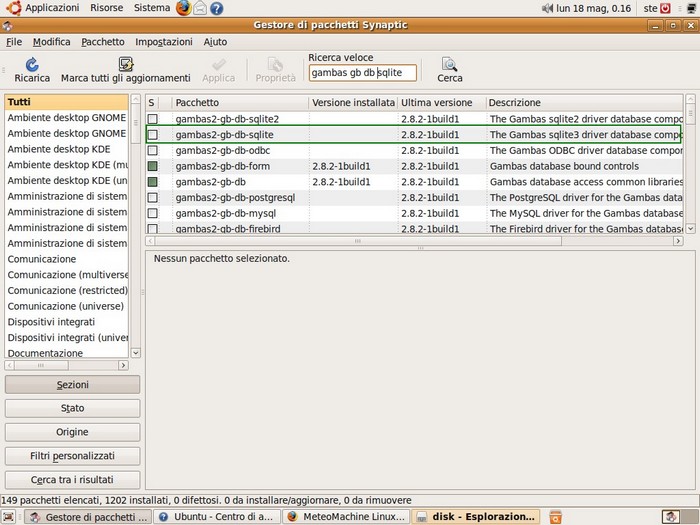Select Comunicazione (universe) category
This screenshot has width=700, height=525.
coord(66,306)
